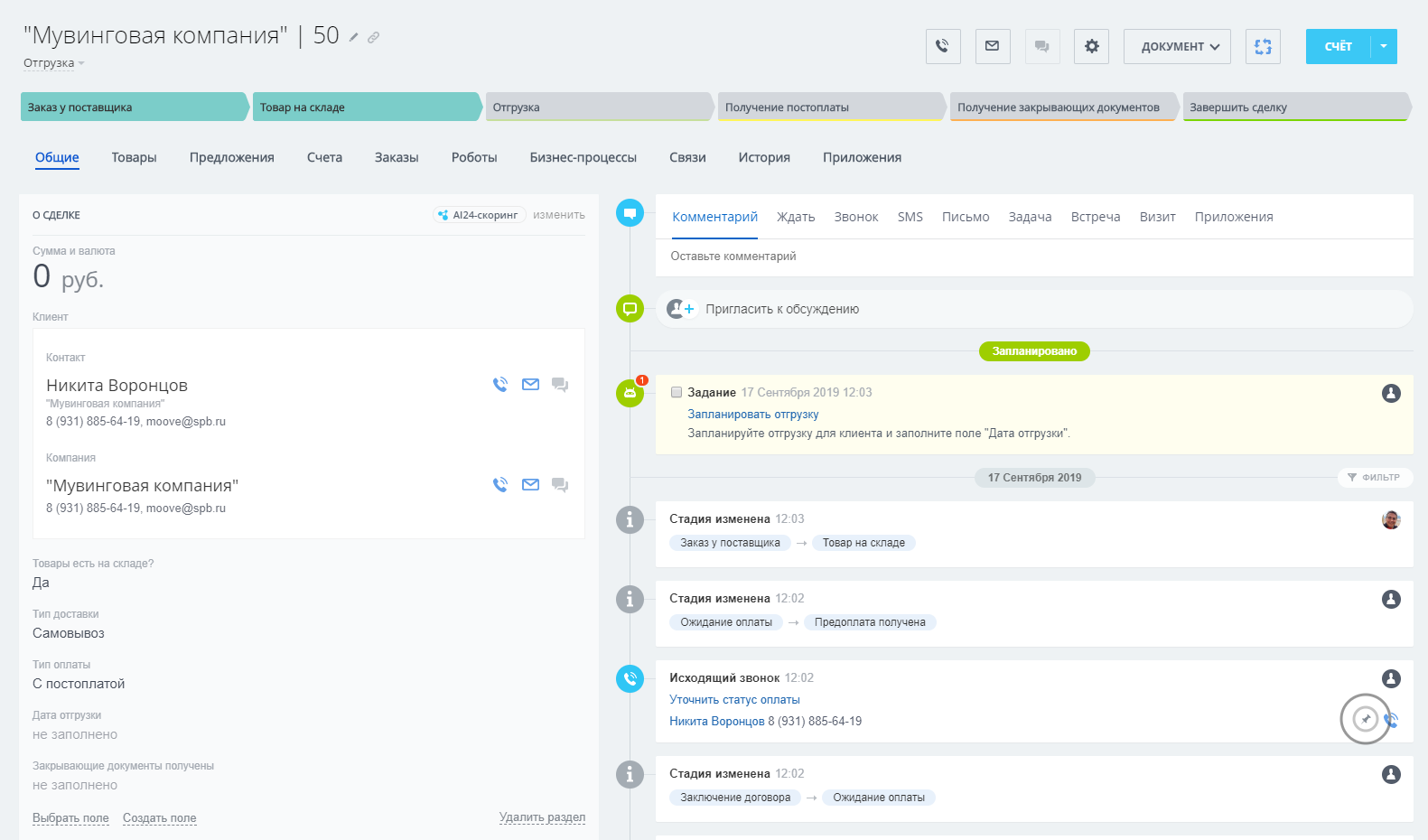The width and height of the screenshot is (1428, 840).
Task: Expand the arrow next to СЧЁТ button
Action: click(1383, 46)
